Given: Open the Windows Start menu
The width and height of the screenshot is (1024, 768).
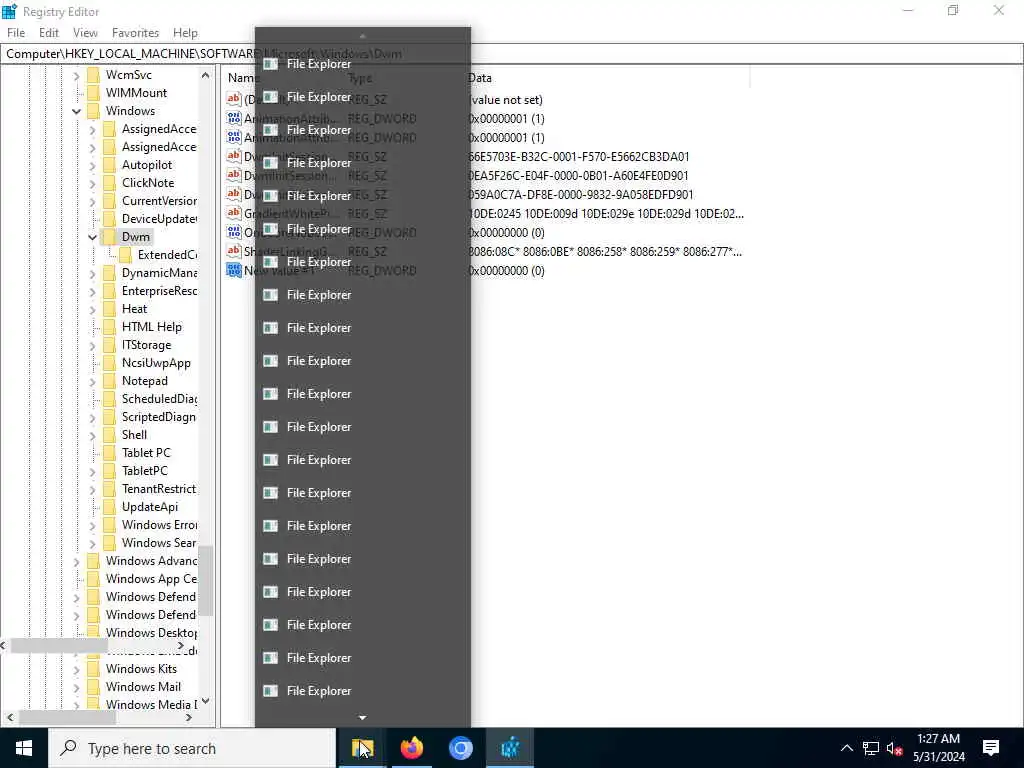Looking at the screenshot, I should [x=24, y=748].
